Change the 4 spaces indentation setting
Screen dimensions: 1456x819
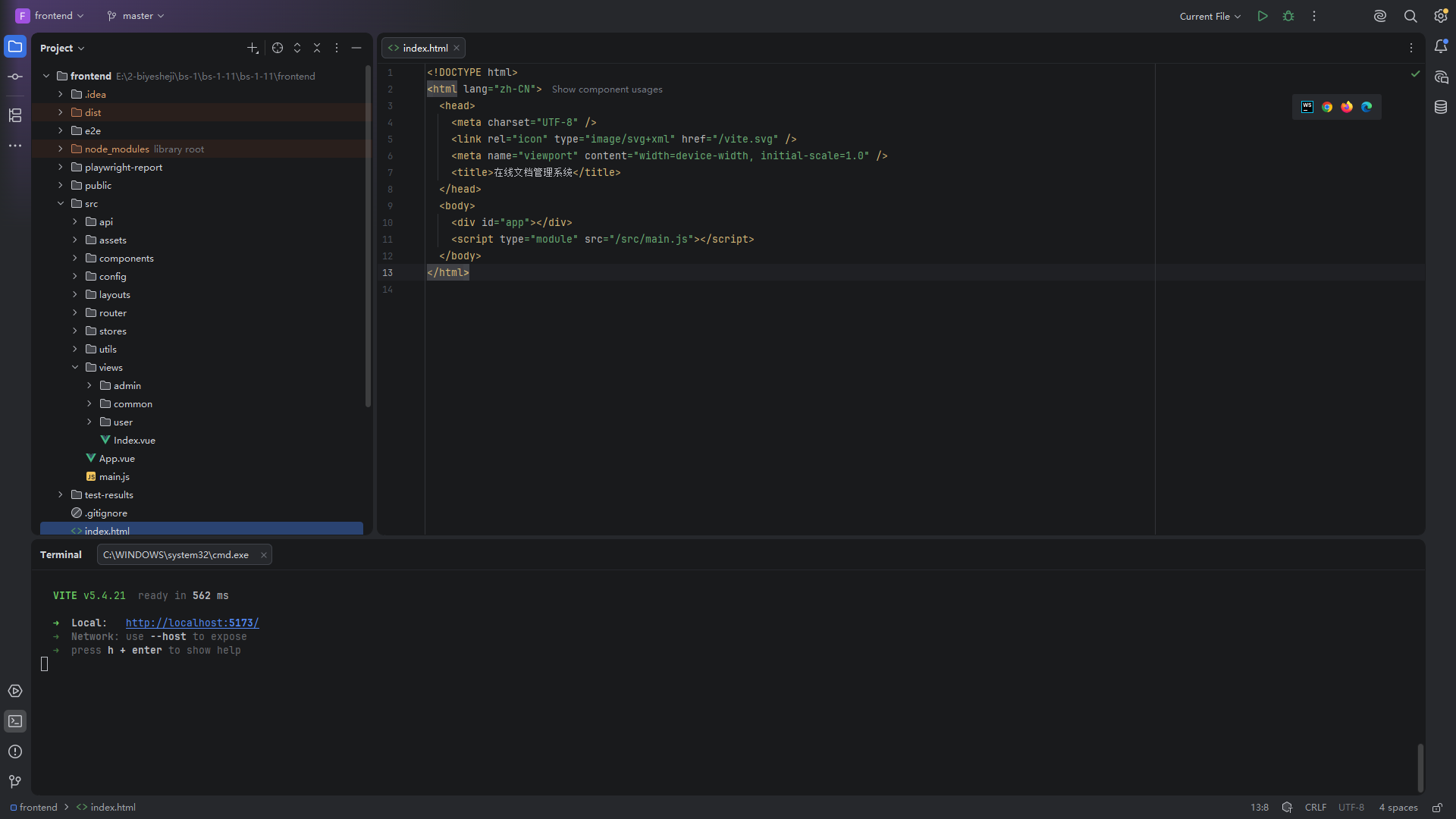tap(1398, 808)
